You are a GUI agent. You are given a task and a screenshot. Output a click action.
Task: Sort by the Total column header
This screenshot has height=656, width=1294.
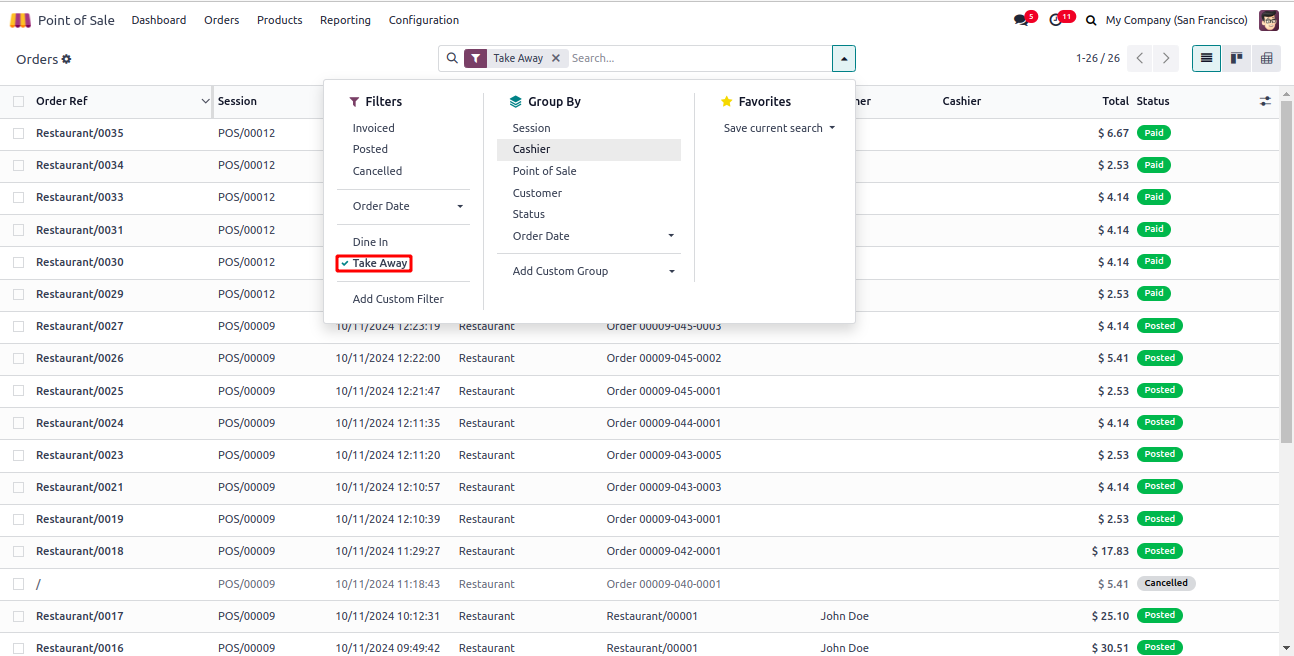tap(1115, 101)
